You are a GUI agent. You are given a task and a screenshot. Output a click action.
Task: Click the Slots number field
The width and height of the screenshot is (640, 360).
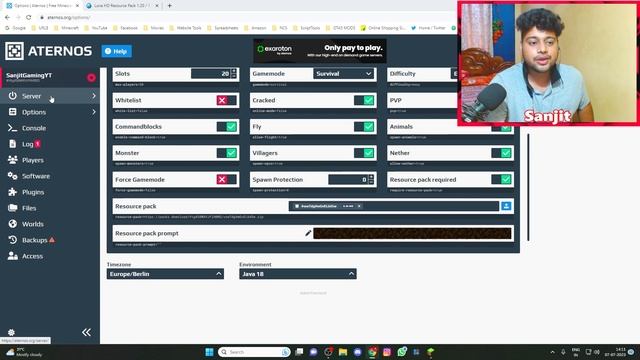211,73
